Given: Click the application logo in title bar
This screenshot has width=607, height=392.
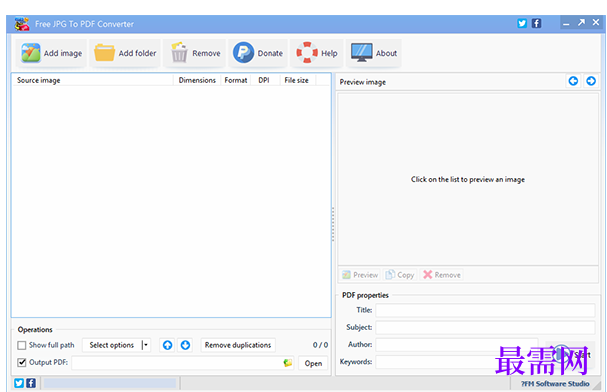Looking at the screenshot, I should tap(22, 24).
